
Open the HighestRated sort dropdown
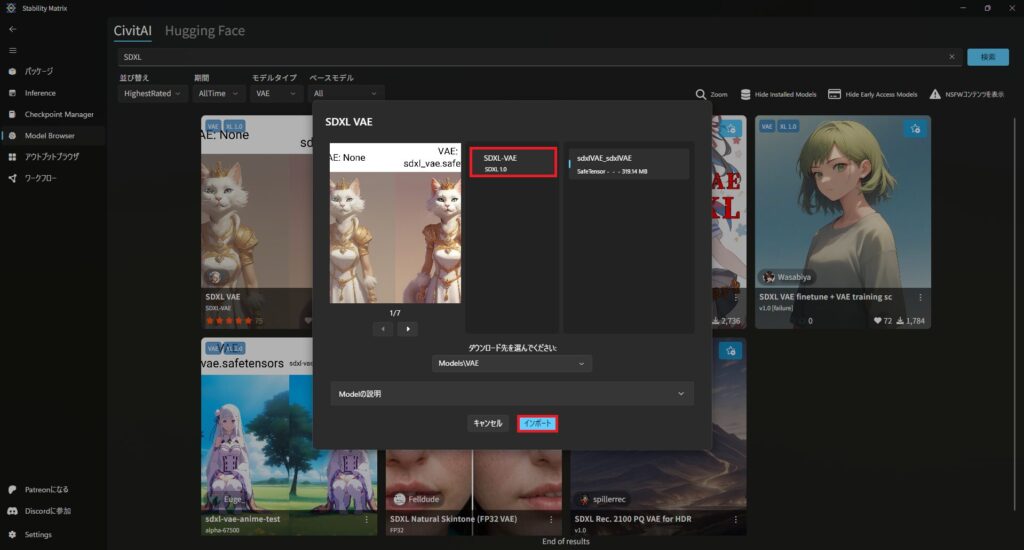click(x=152, y=93)
